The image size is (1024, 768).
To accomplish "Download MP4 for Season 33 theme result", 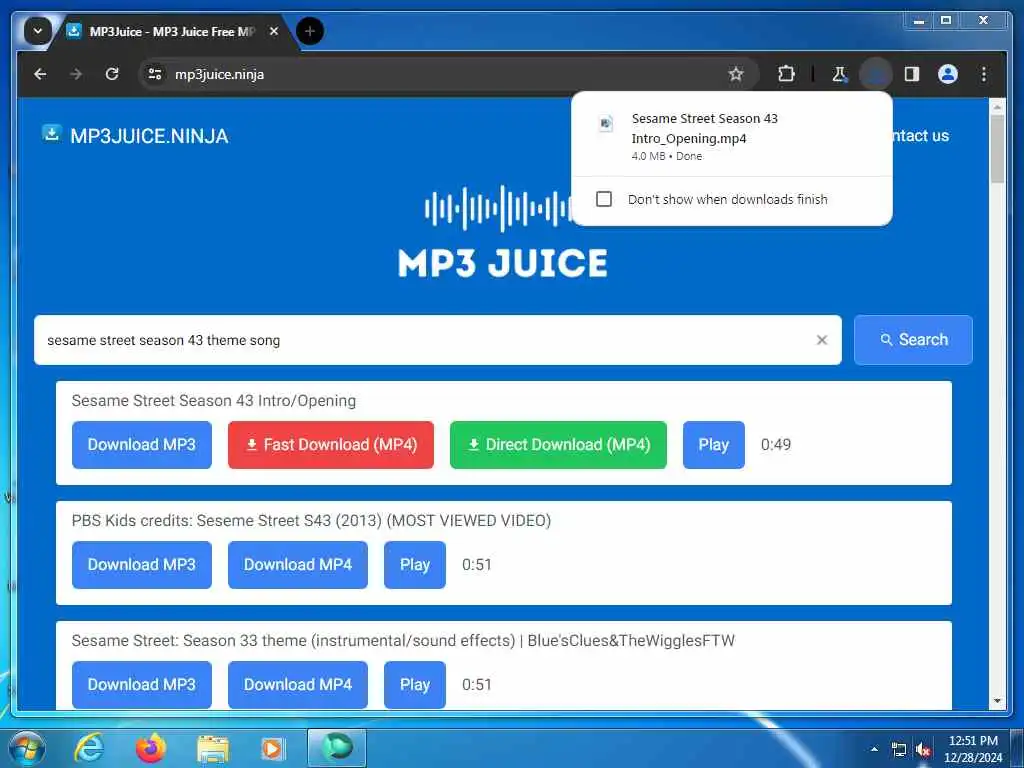I will [x=298, y=684].
